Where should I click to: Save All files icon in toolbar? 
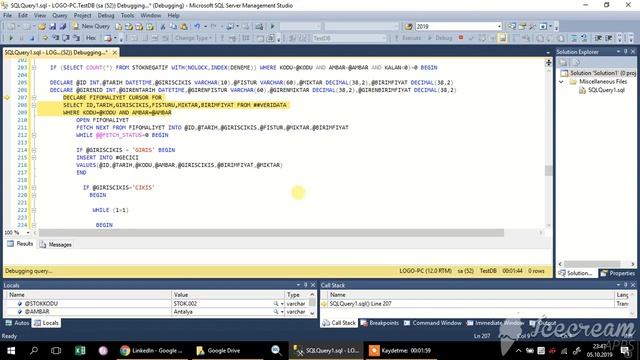click(63, 27)
